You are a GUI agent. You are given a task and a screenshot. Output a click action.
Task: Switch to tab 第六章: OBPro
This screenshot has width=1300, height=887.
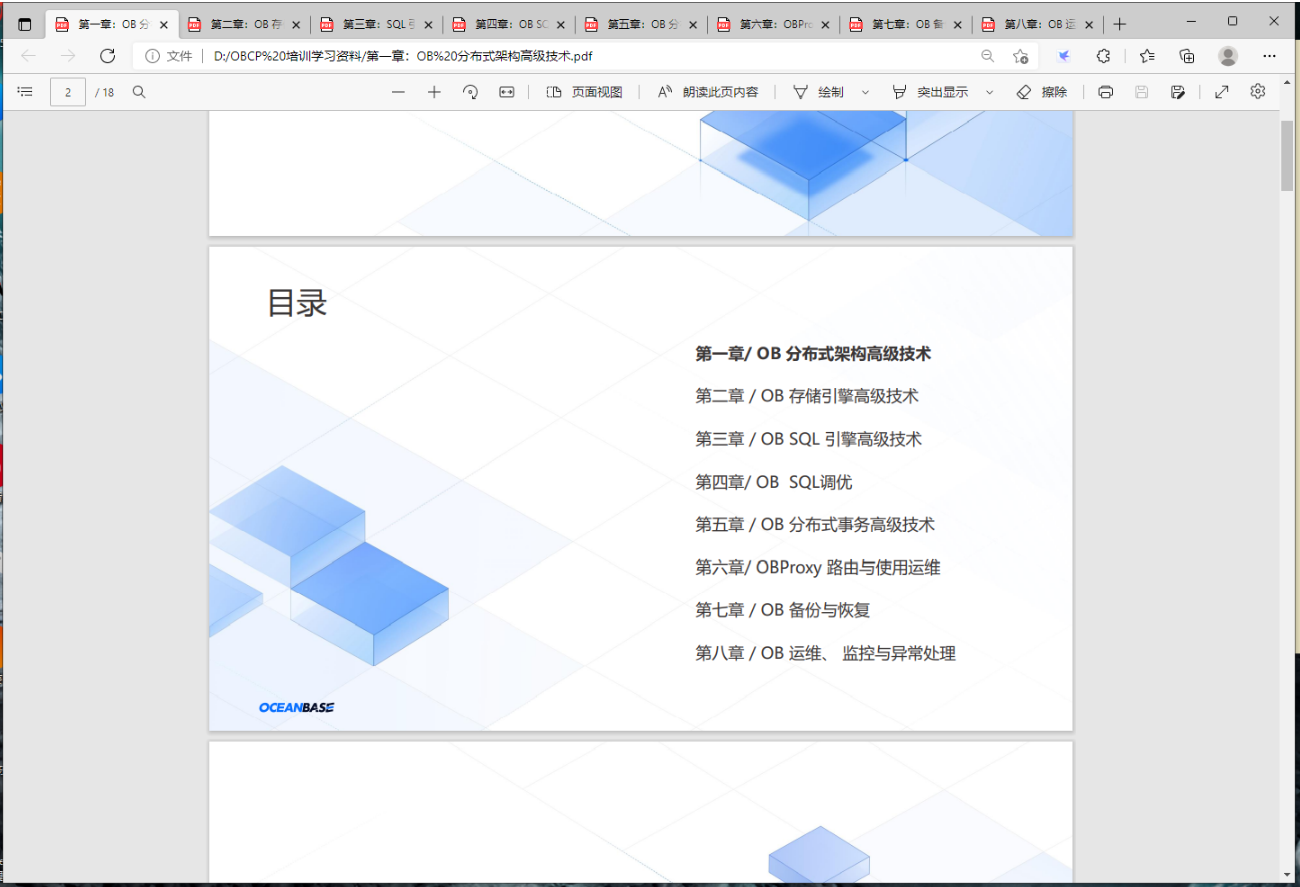(x=775, y=25)
